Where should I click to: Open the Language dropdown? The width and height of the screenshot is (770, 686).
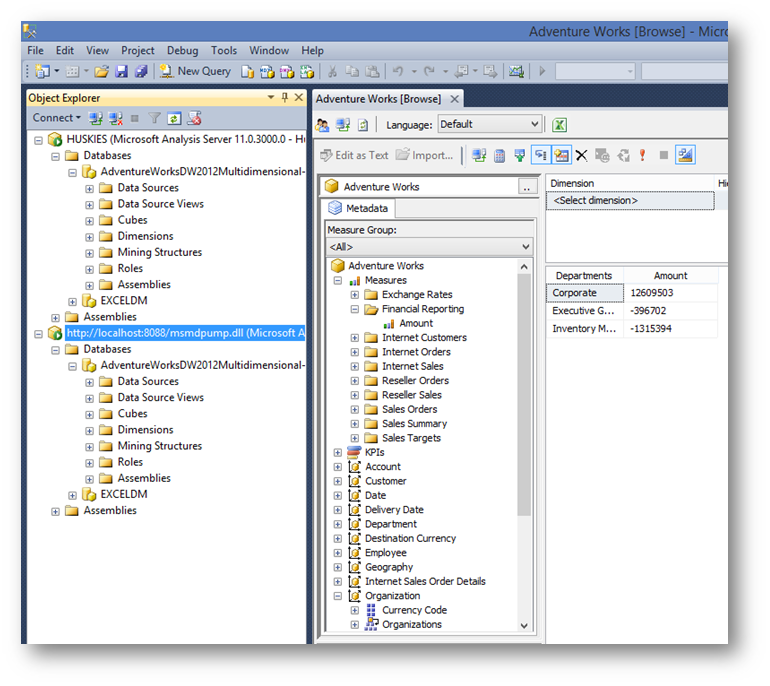click(490, 124)
